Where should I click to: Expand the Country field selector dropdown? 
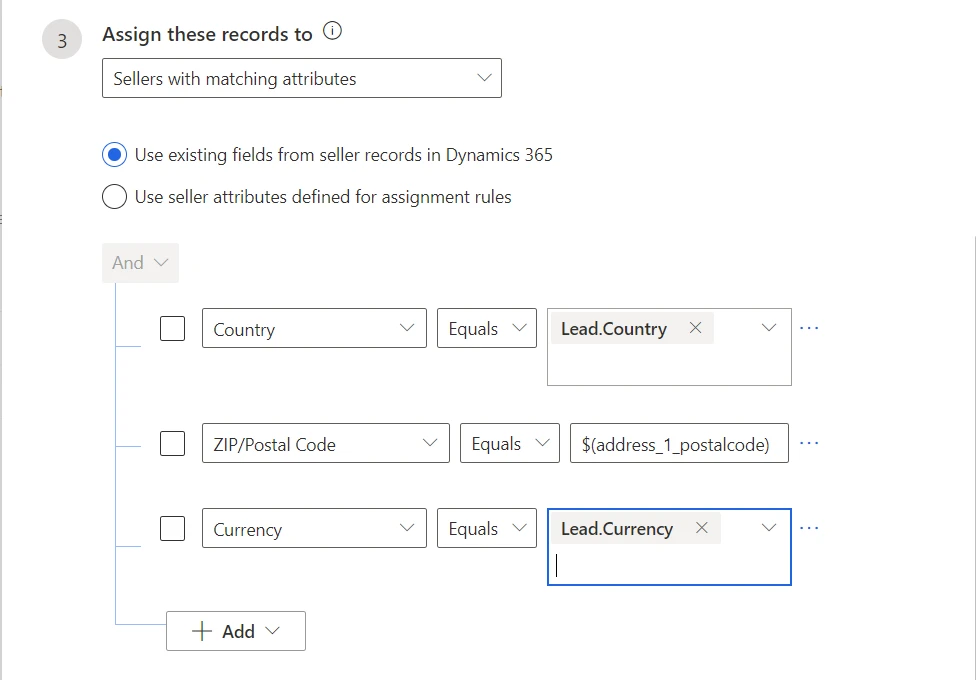[408, 327]
